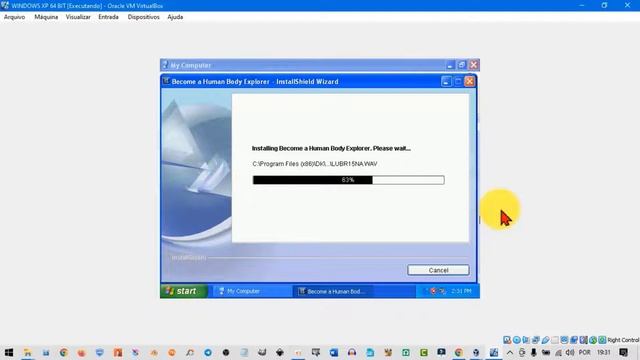Open the Windows notification center icon
This screenshot has height=360, width=640.
(623, 352)
